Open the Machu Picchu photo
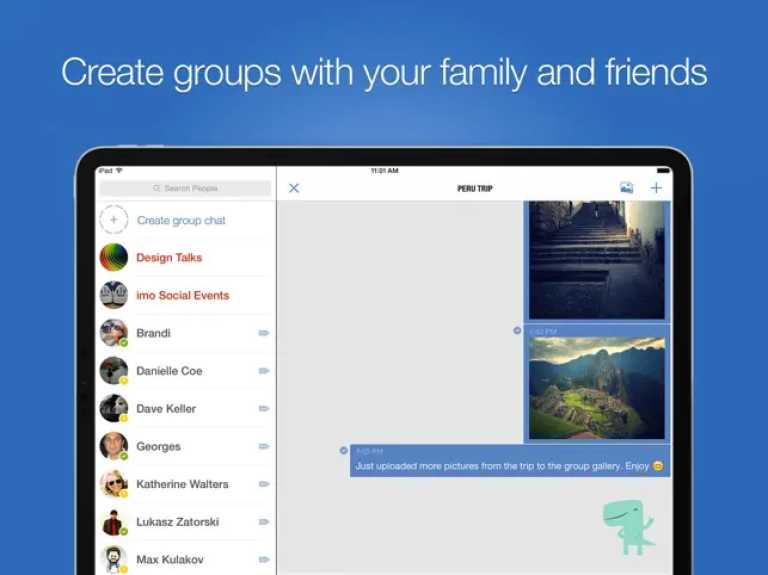768x575 pixels. pyautogui.click(x=596, y=387)
